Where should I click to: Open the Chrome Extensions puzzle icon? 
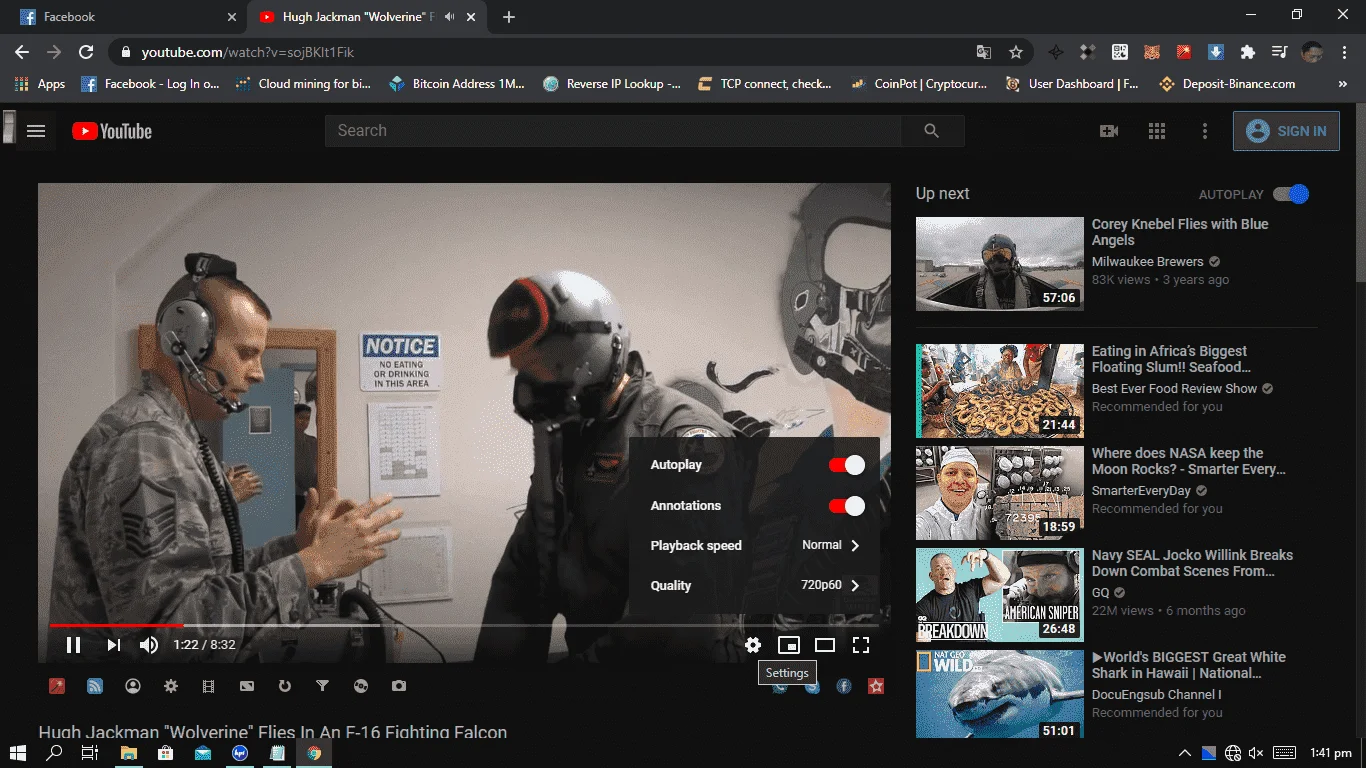[1247, 52]
